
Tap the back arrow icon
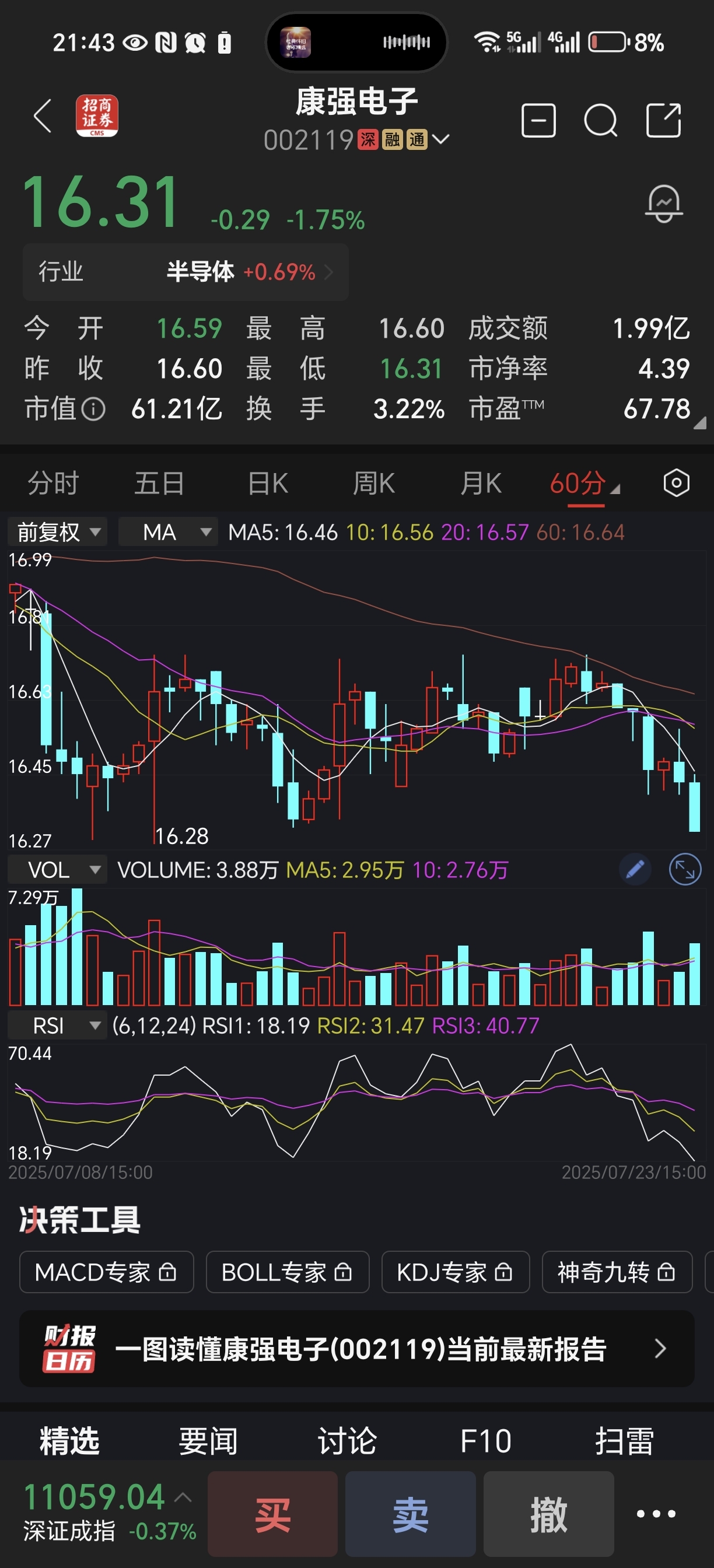click(x=43, y=116)
